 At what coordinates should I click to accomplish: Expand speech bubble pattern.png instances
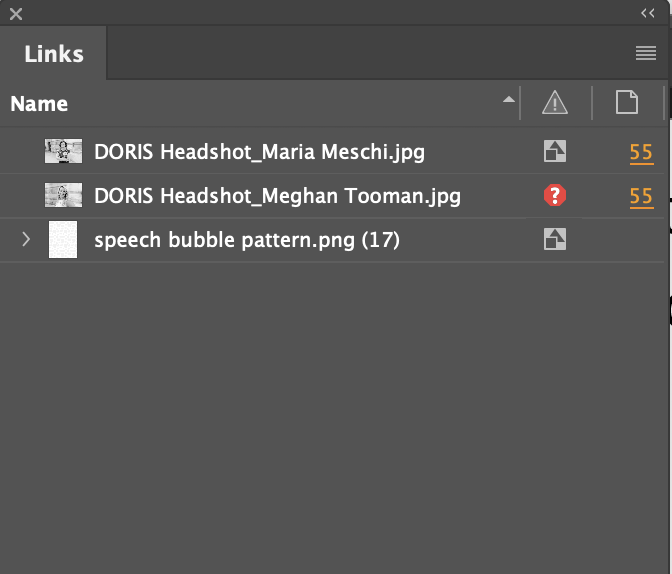(26, 239)
